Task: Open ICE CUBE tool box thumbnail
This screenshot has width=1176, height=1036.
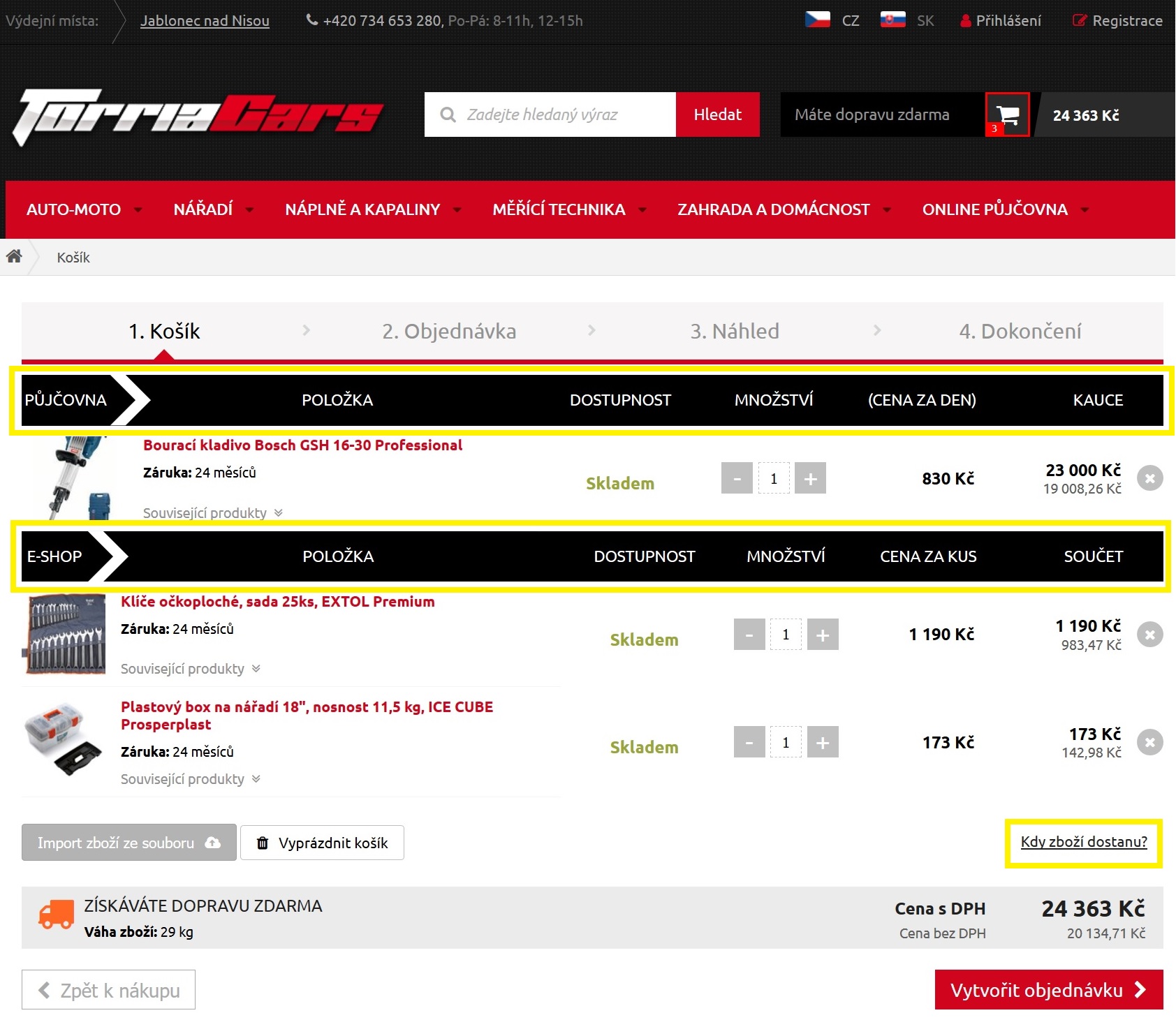Action: tap(63, 740)
